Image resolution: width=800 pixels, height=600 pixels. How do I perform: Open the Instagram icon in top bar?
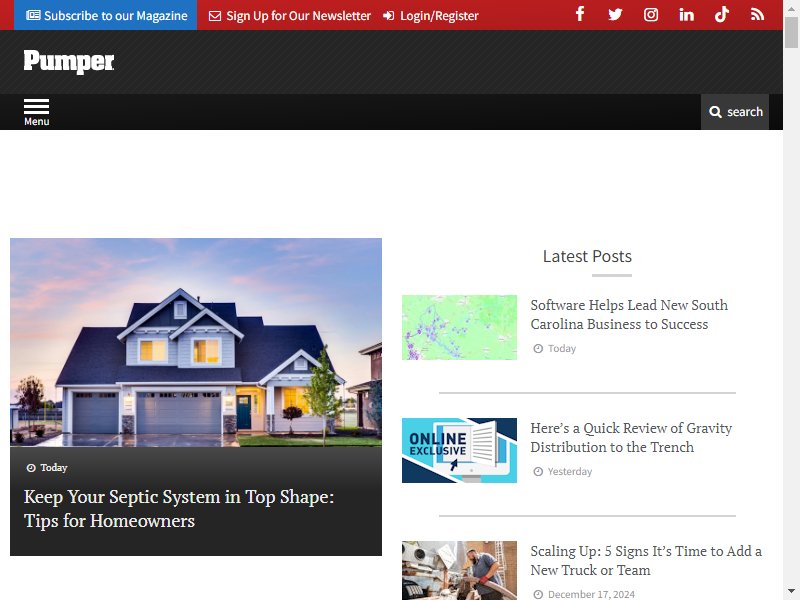pyautogui.click(x=651, y=15)
